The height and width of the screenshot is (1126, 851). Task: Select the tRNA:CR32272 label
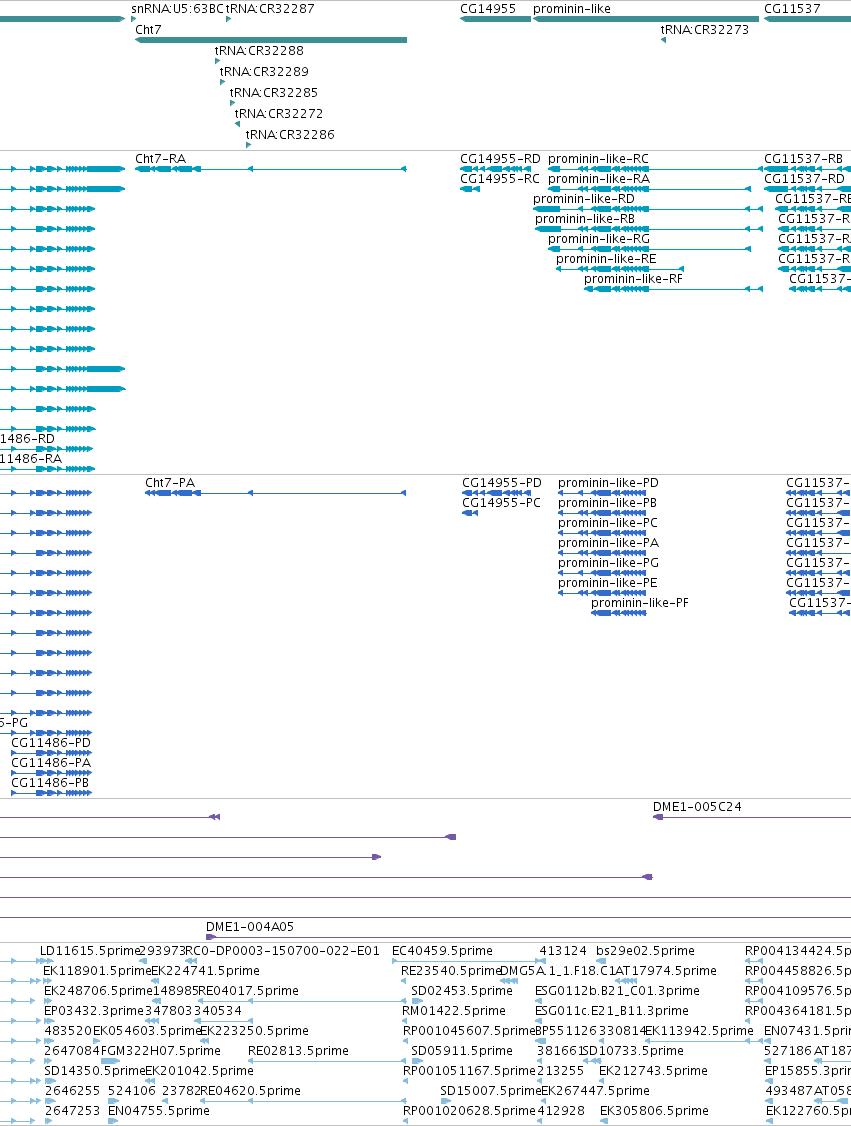[x=279, y=113]
